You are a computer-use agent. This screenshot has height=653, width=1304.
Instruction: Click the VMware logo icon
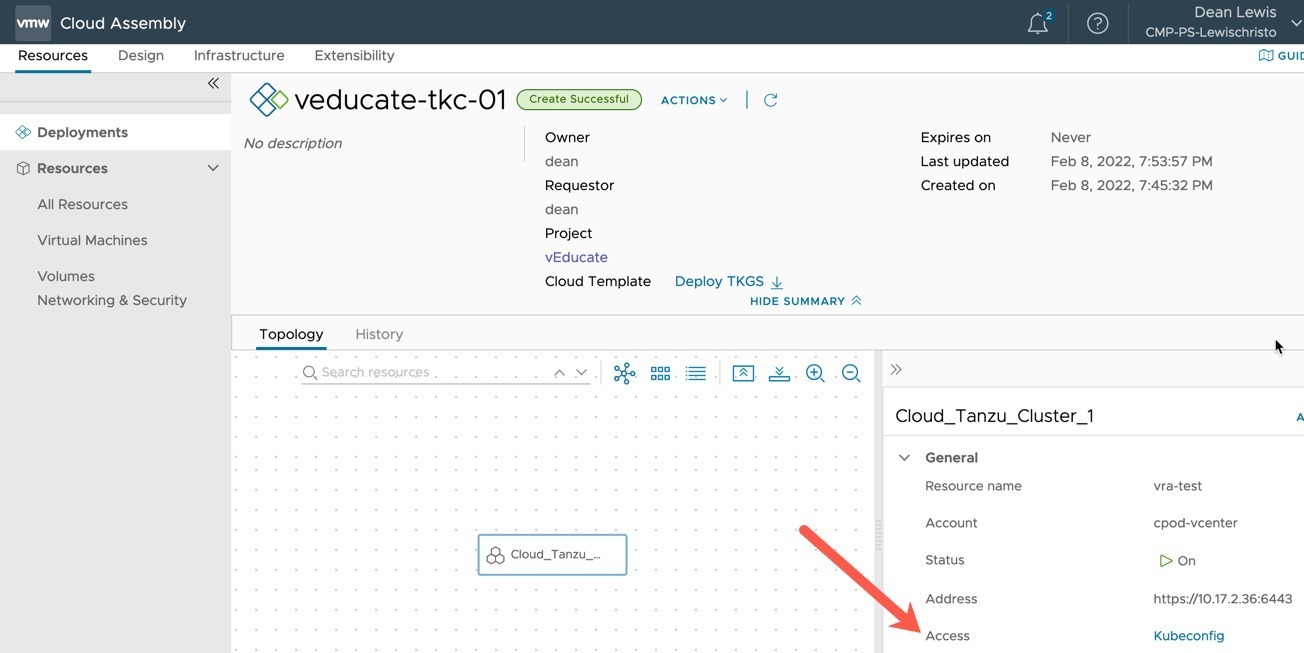(x=32, y=22)
